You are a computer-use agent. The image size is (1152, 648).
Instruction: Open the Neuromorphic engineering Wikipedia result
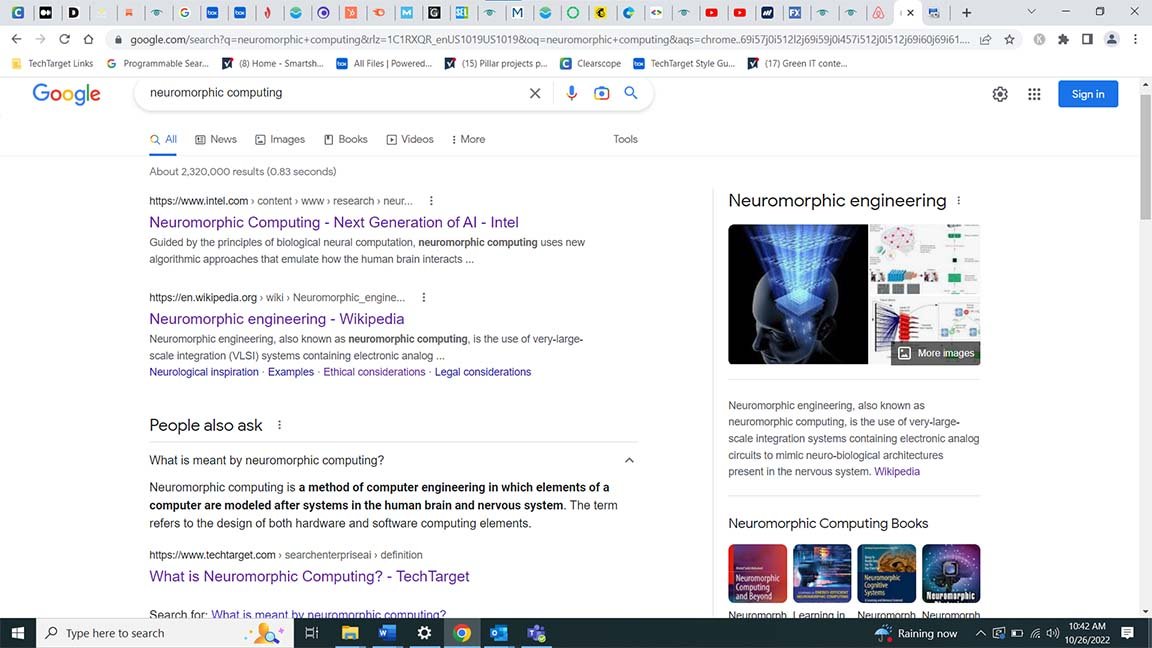coord(276,318)
